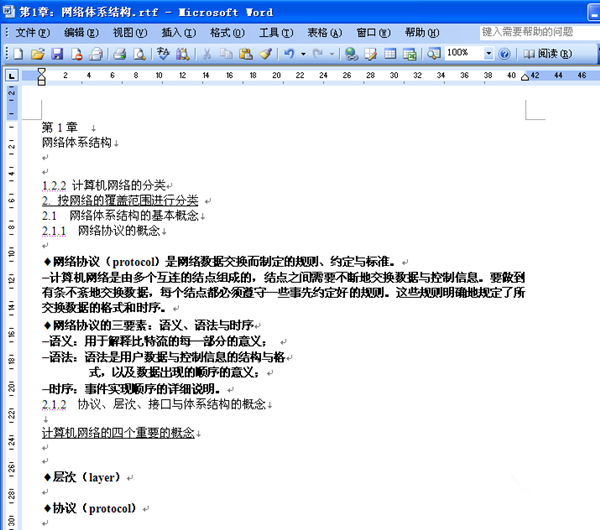The width and height of the screenshot is (600, 530).
Task: Insert a hyperlink with the globe icon
Action: click(351, 54)
